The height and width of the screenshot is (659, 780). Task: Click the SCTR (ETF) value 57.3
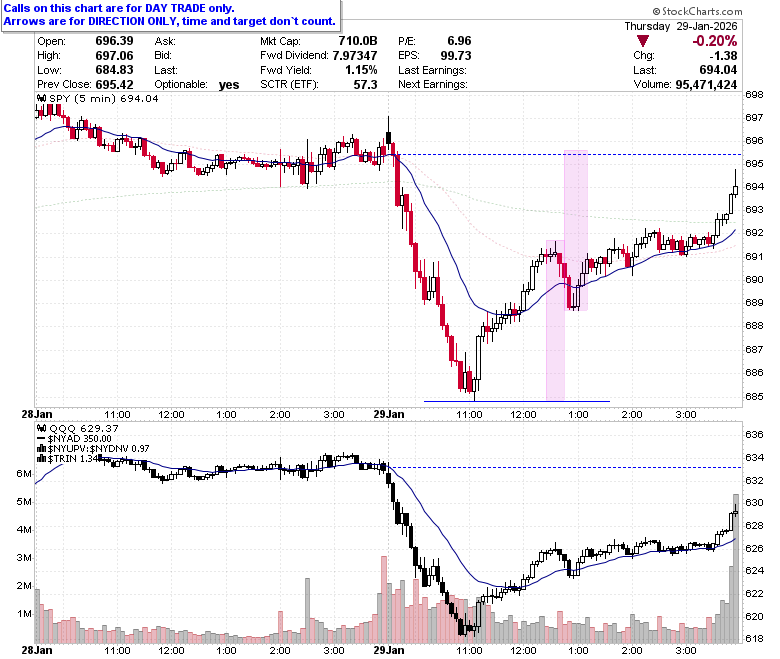coord(365,85)
